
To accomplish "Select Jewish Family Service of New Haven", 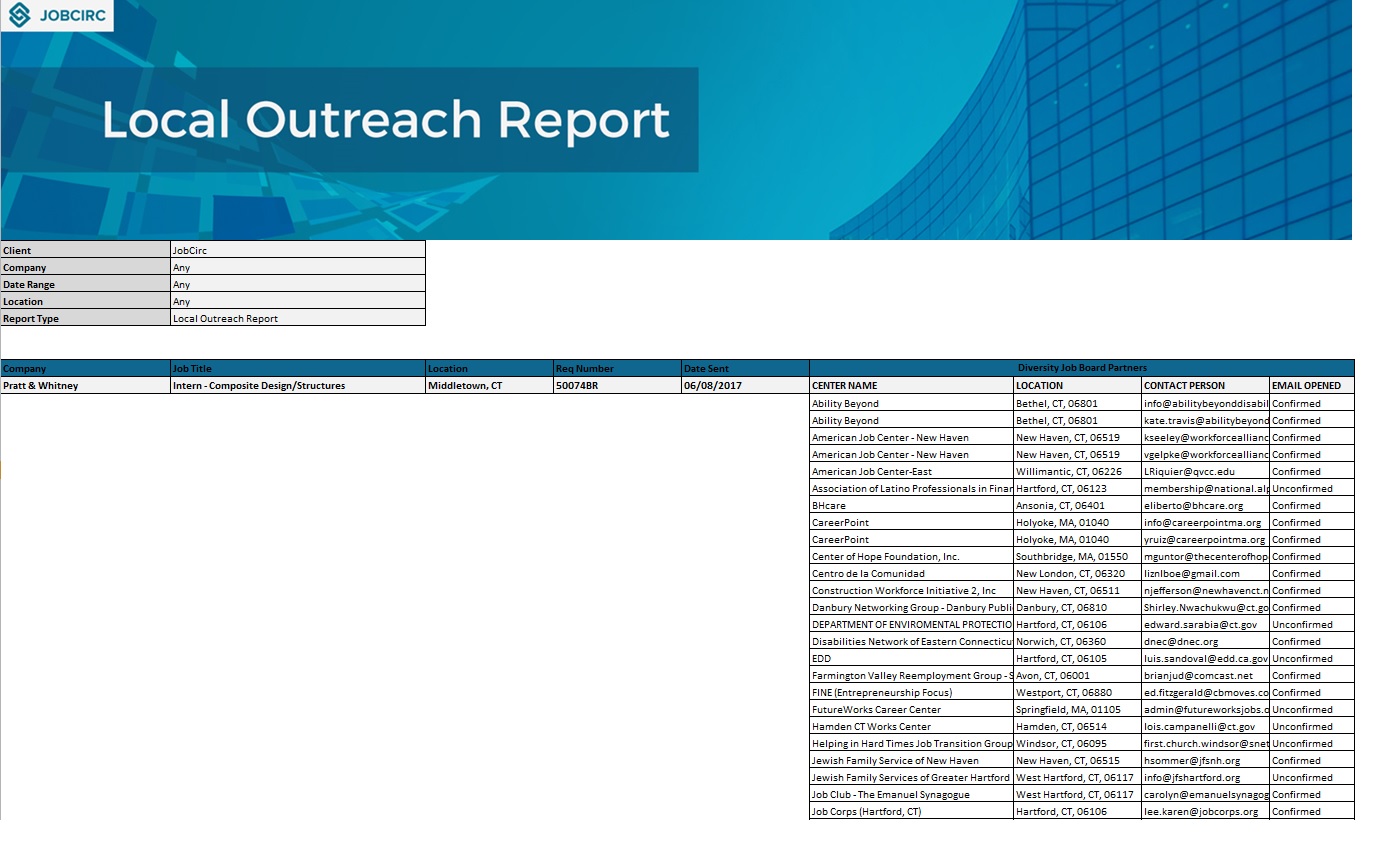I will tap(912, 760).
